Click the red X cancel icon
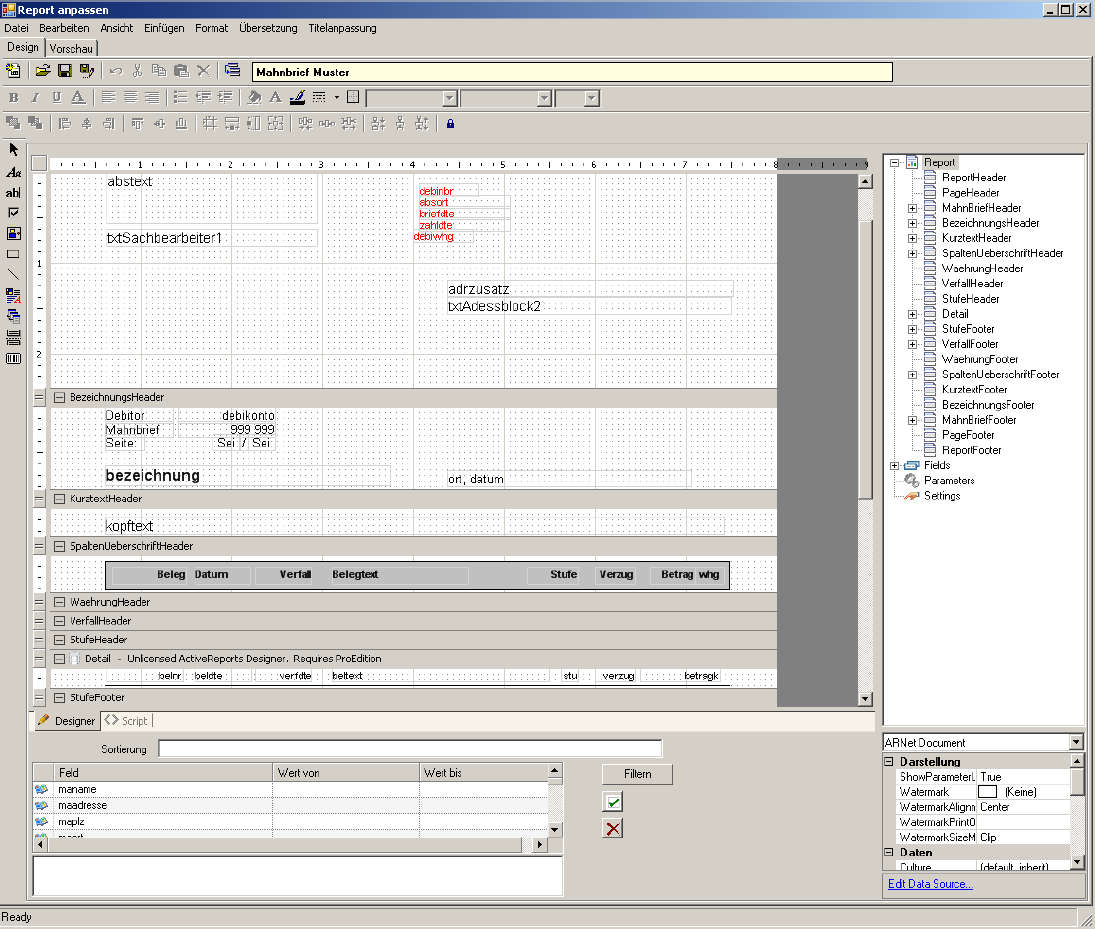The height and width of the screenshot is (929, 1095). [x=613, y=828]
